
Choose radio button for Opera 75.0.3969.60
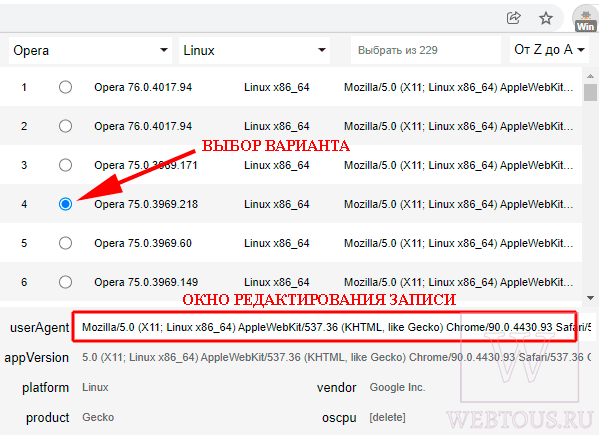click(x=65, y=243)
